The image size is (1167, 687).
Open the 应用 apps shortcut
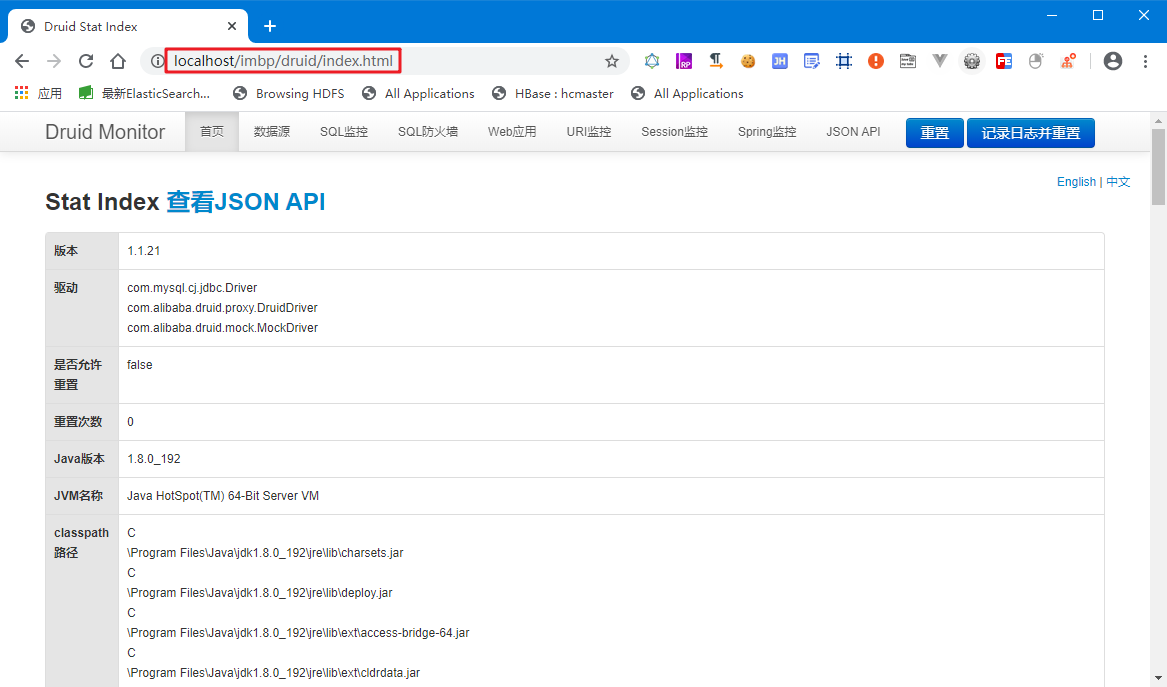click(38, 93)
